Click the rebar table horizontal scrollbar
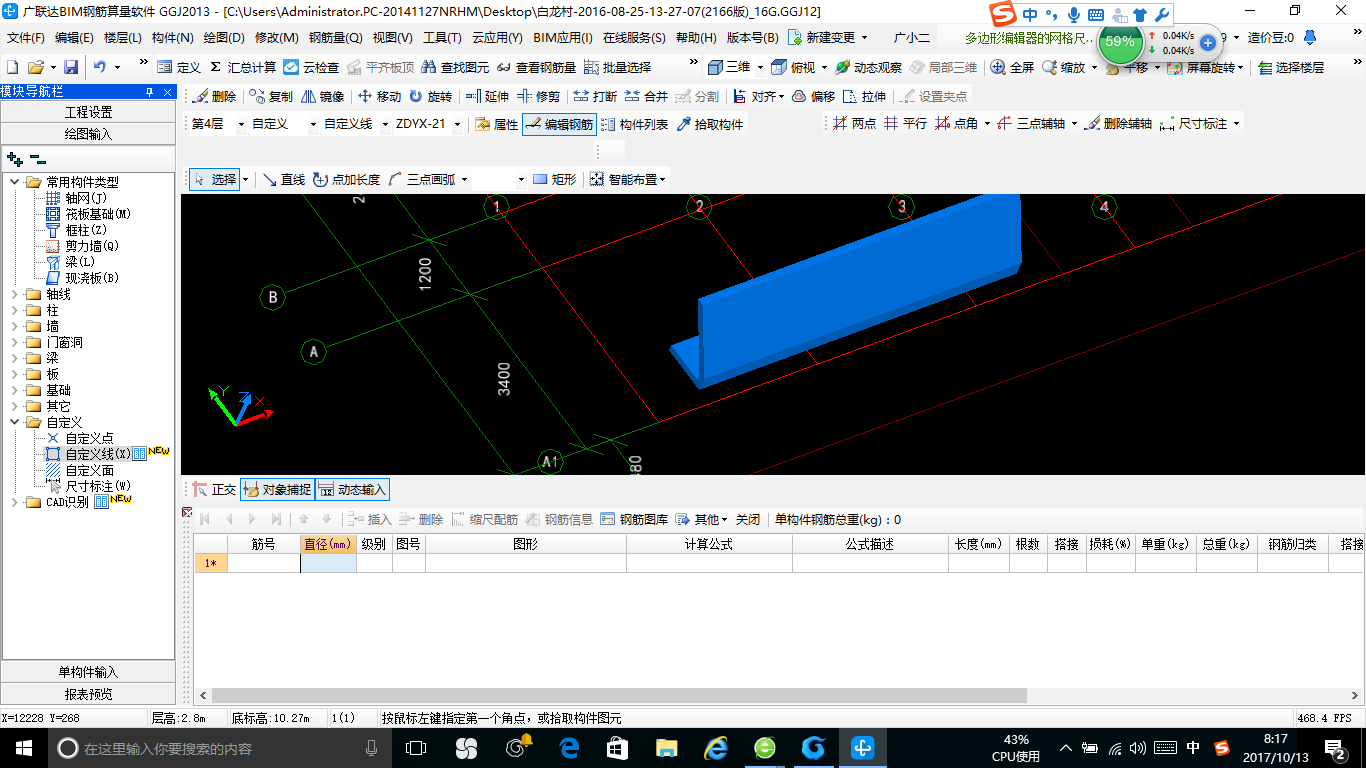This screenshot has height=768, width=1366. point(620,696)
